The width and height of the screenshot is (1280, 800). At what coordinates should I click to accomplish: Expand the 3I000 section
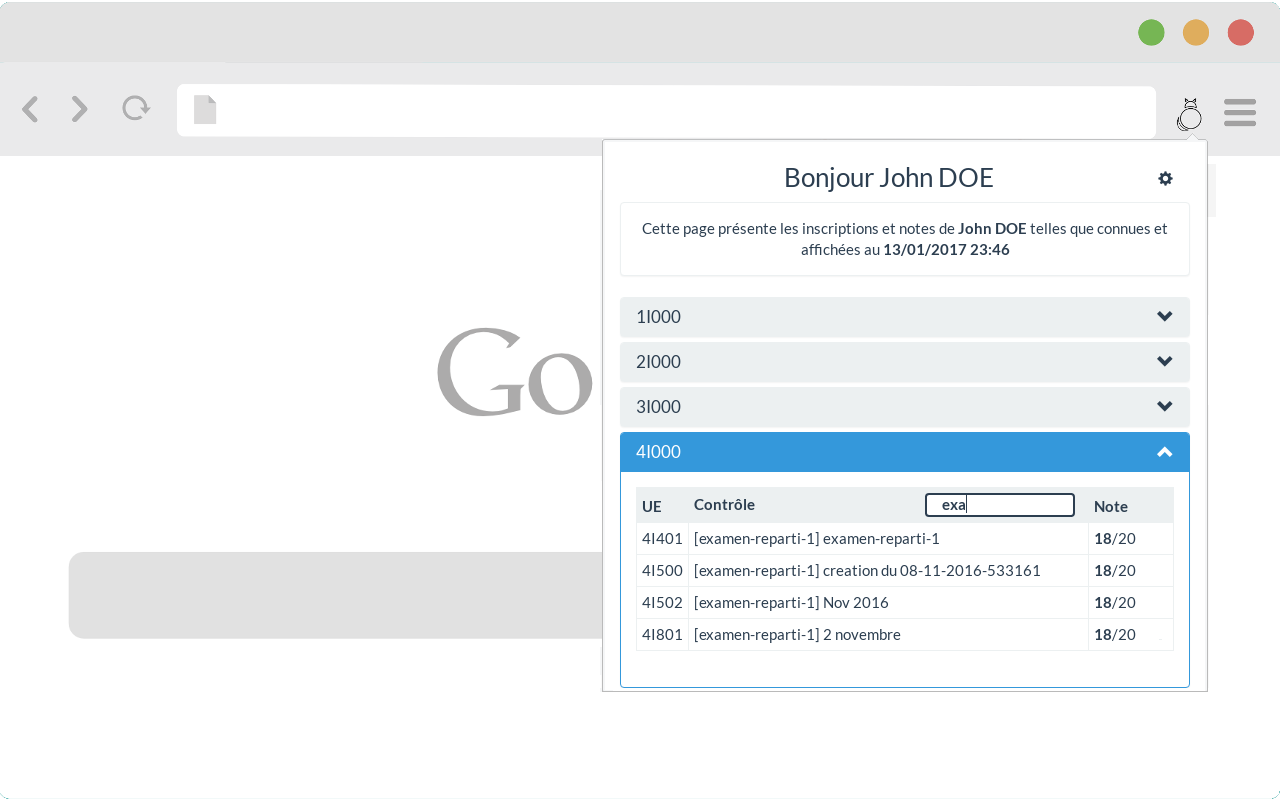[x=905, y=407]
